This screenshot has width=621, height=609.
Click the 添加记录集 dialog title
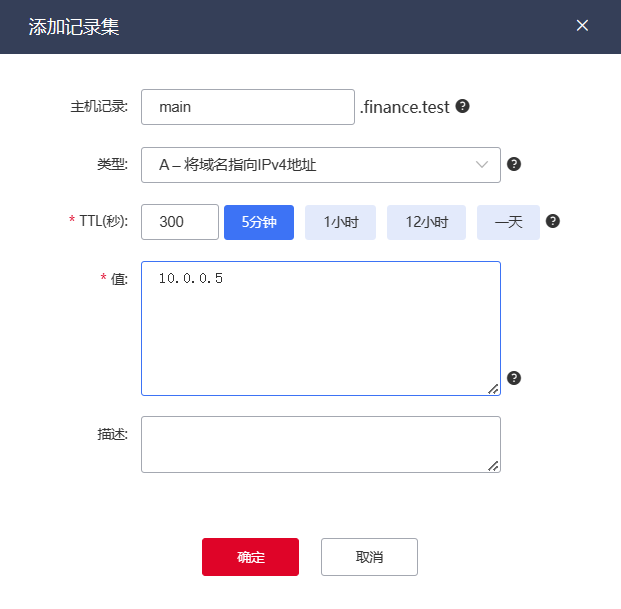[x=74, y=27]
